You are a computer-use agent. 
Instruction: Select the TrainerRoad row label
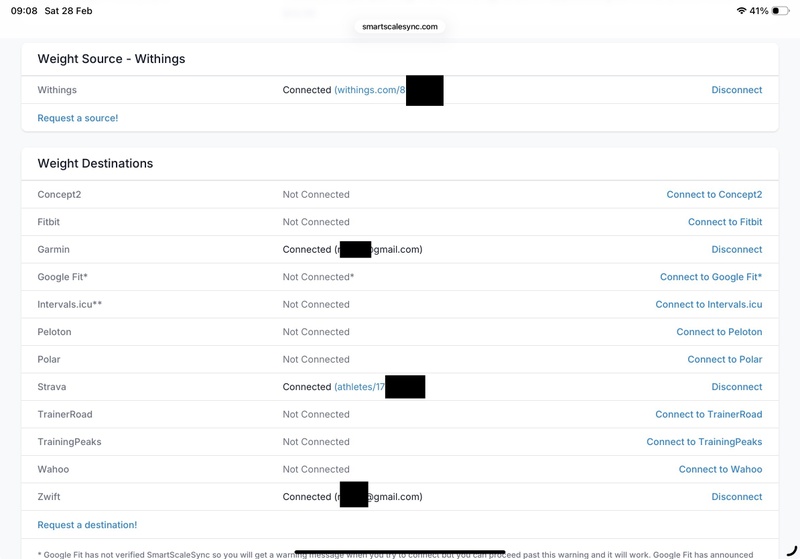tap(65, 415)
